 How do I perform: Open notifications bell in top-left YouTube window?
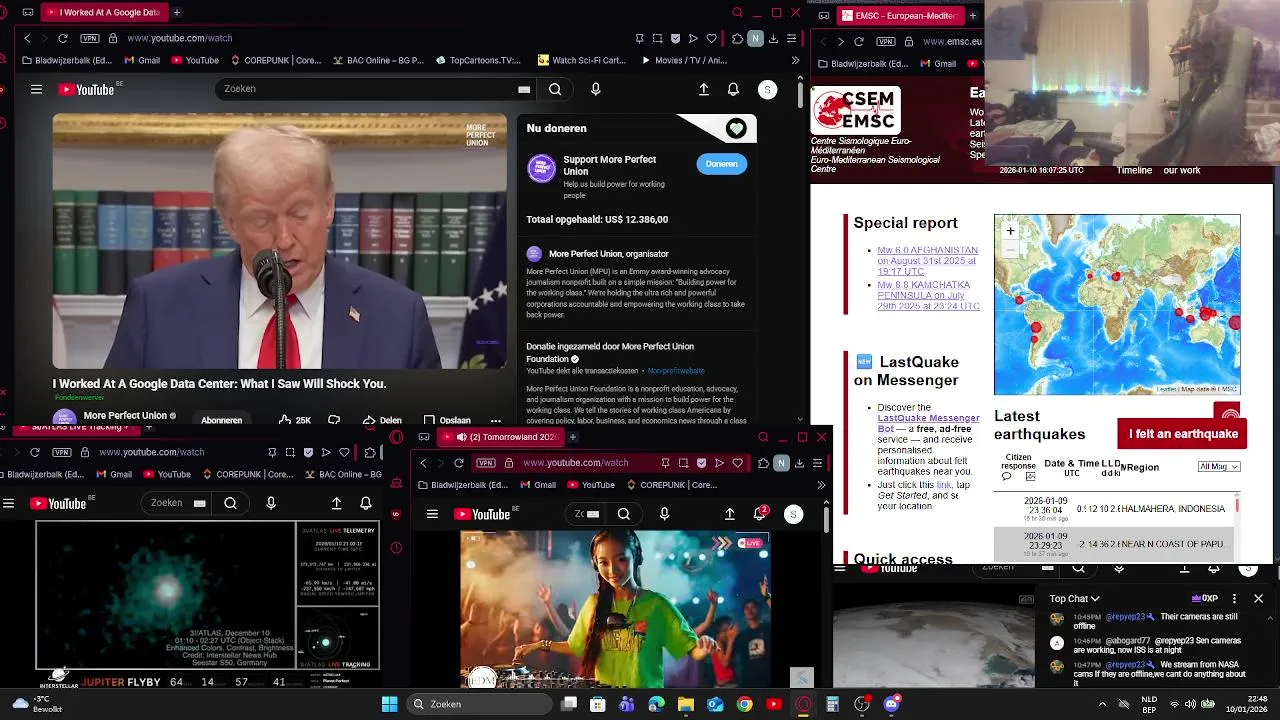pos(733,89)
